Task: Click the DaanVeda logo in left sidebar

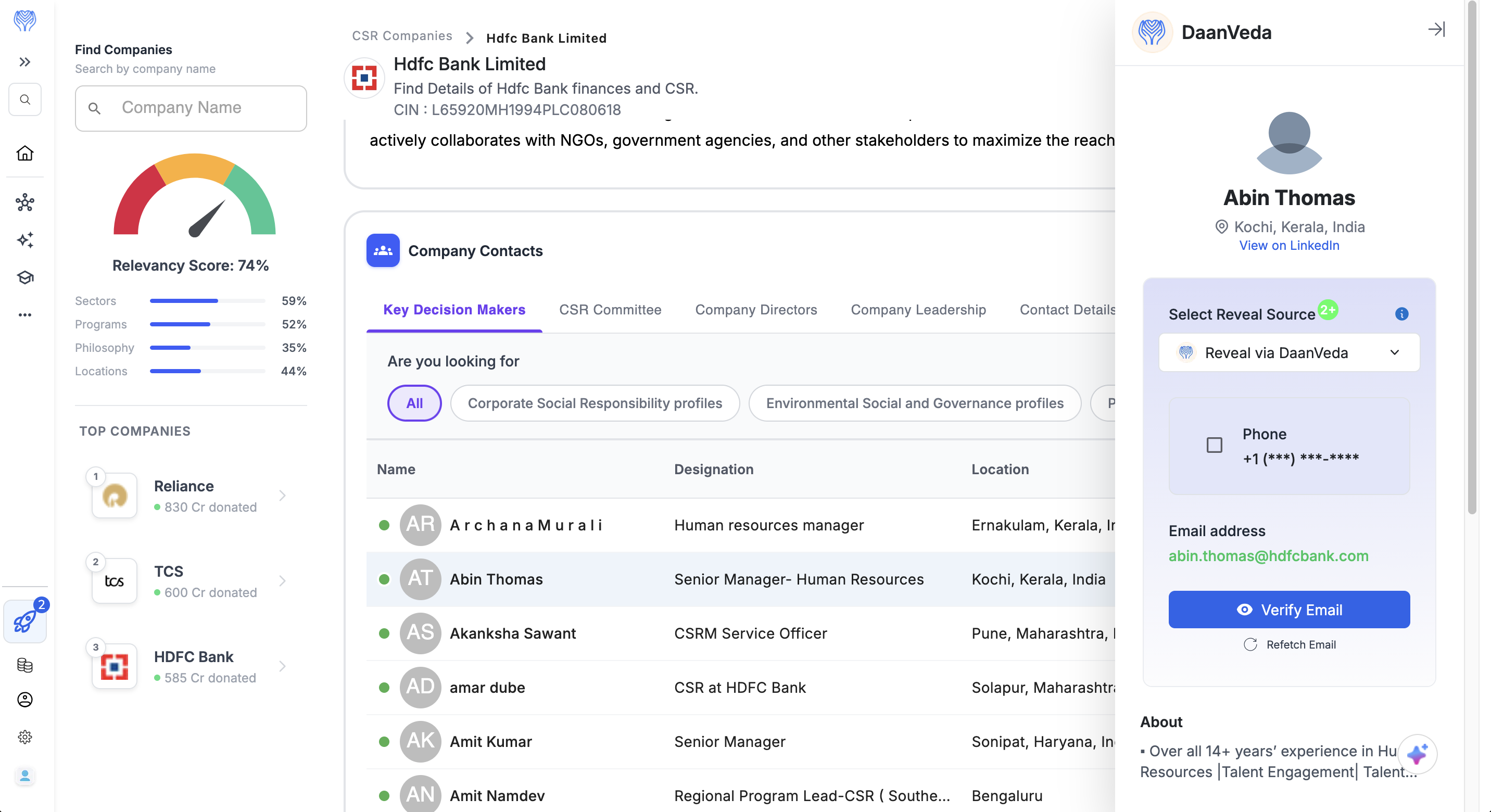Action: tap(25, 21)
